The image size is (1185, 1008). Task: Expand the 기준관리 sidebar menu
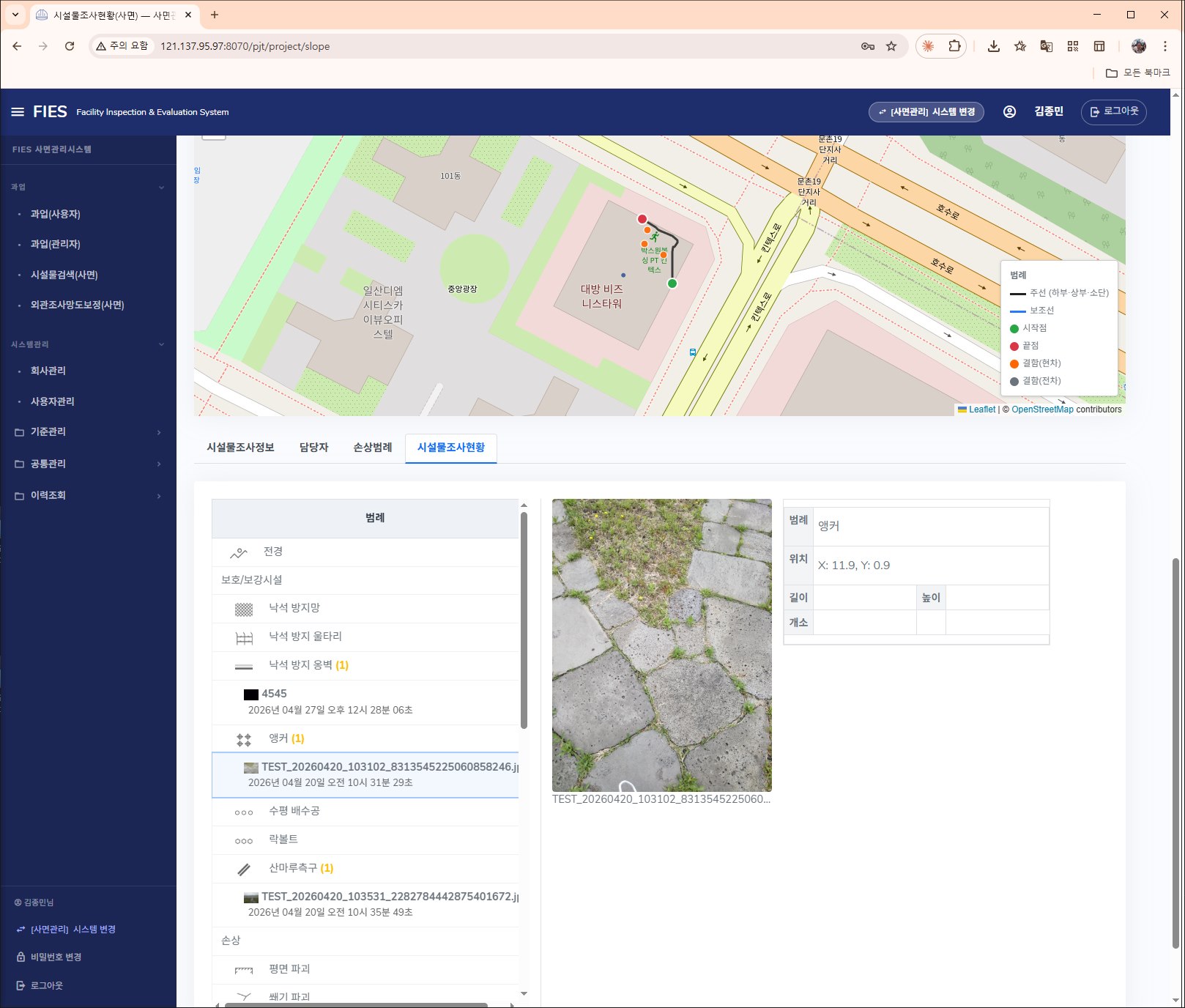tap(88, 432)
